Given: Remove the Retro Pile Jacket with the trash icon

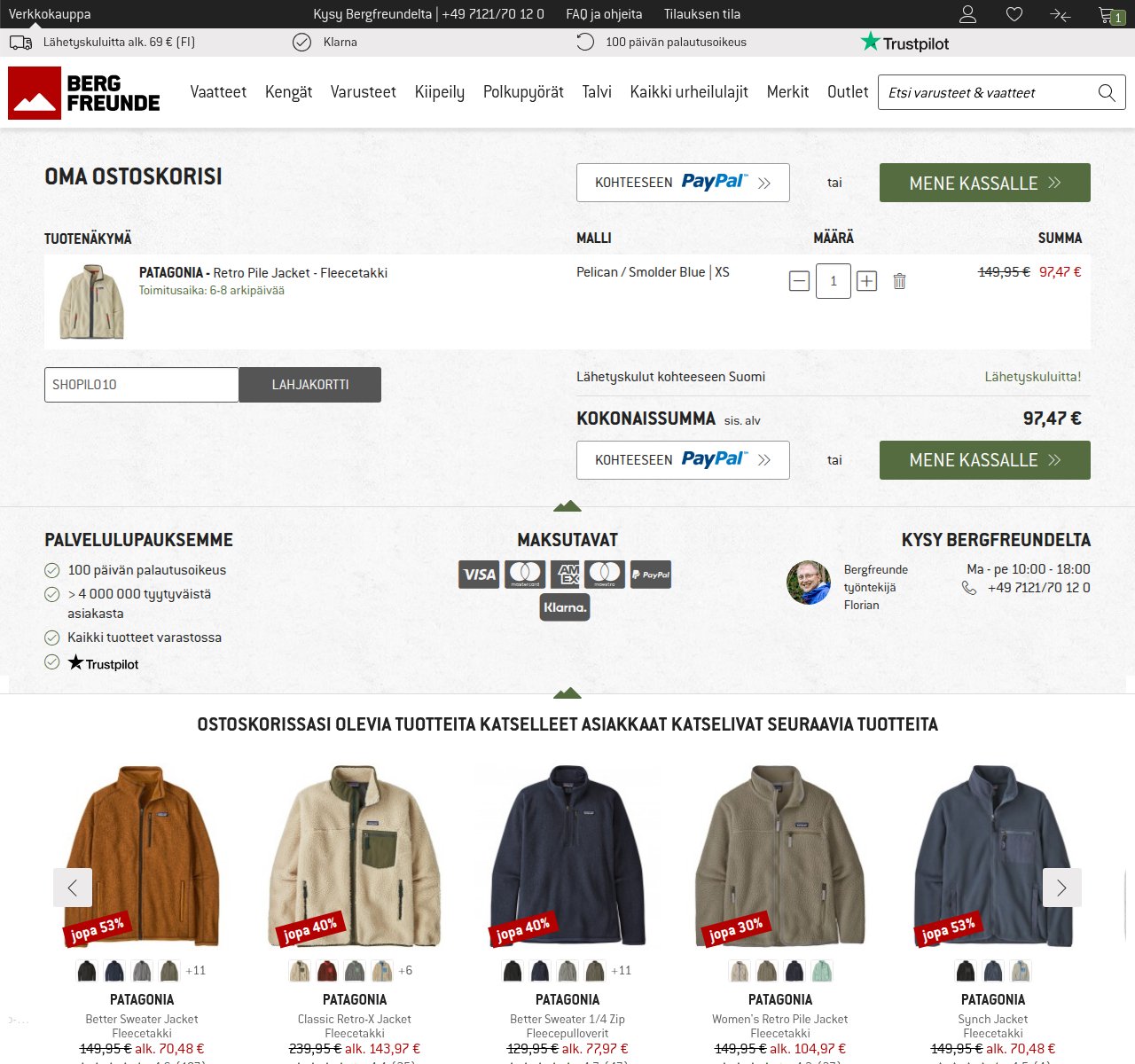Looking at the screenshot, I should point(899,281).
